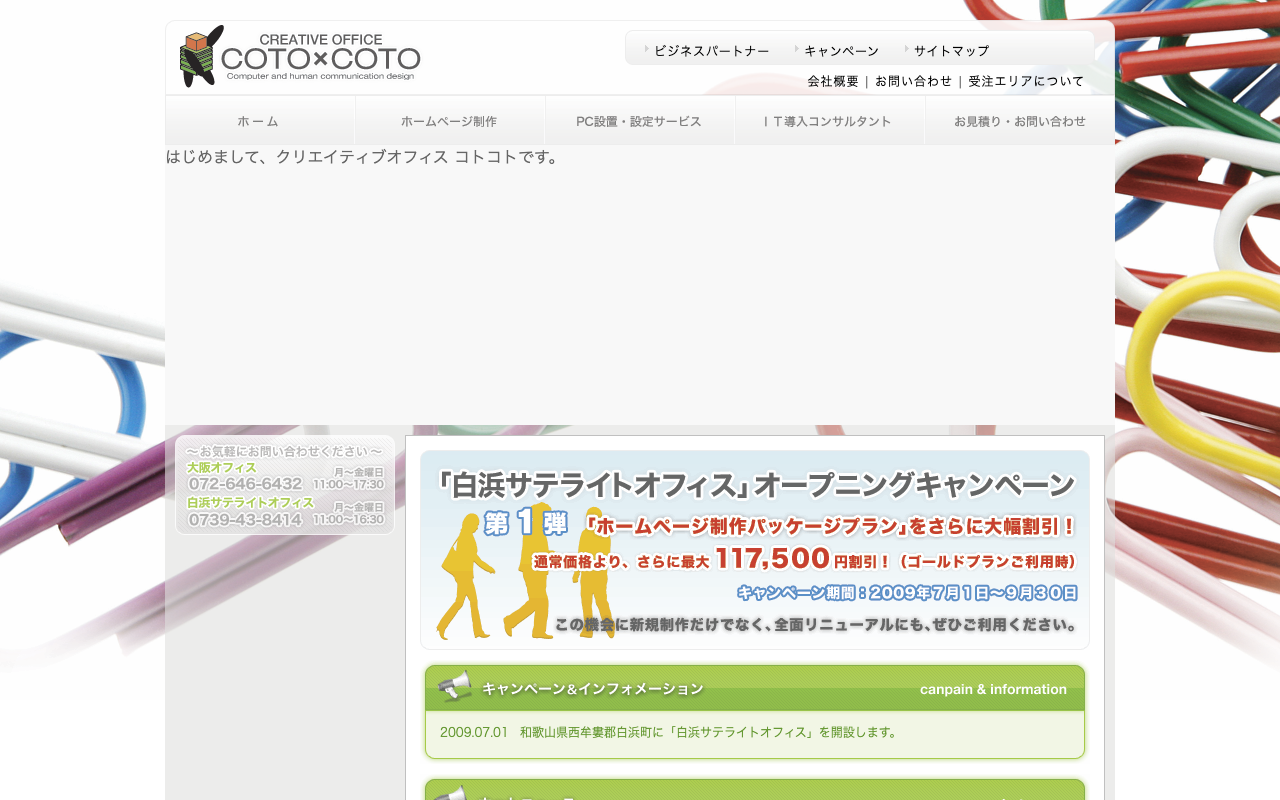1280x800 pixels.
Task: Click the はじめまして、クリエイティブオフィス コトコトです text
Action: pos(365,157)
